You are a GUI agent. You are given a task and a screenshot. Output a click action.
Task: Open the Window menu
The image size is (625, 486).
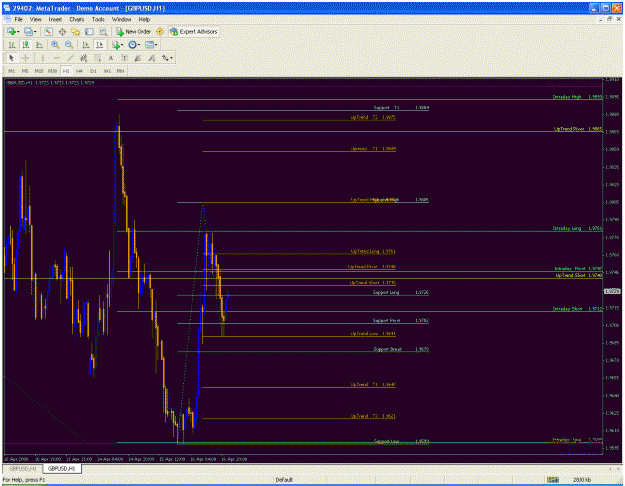point(121,19)
